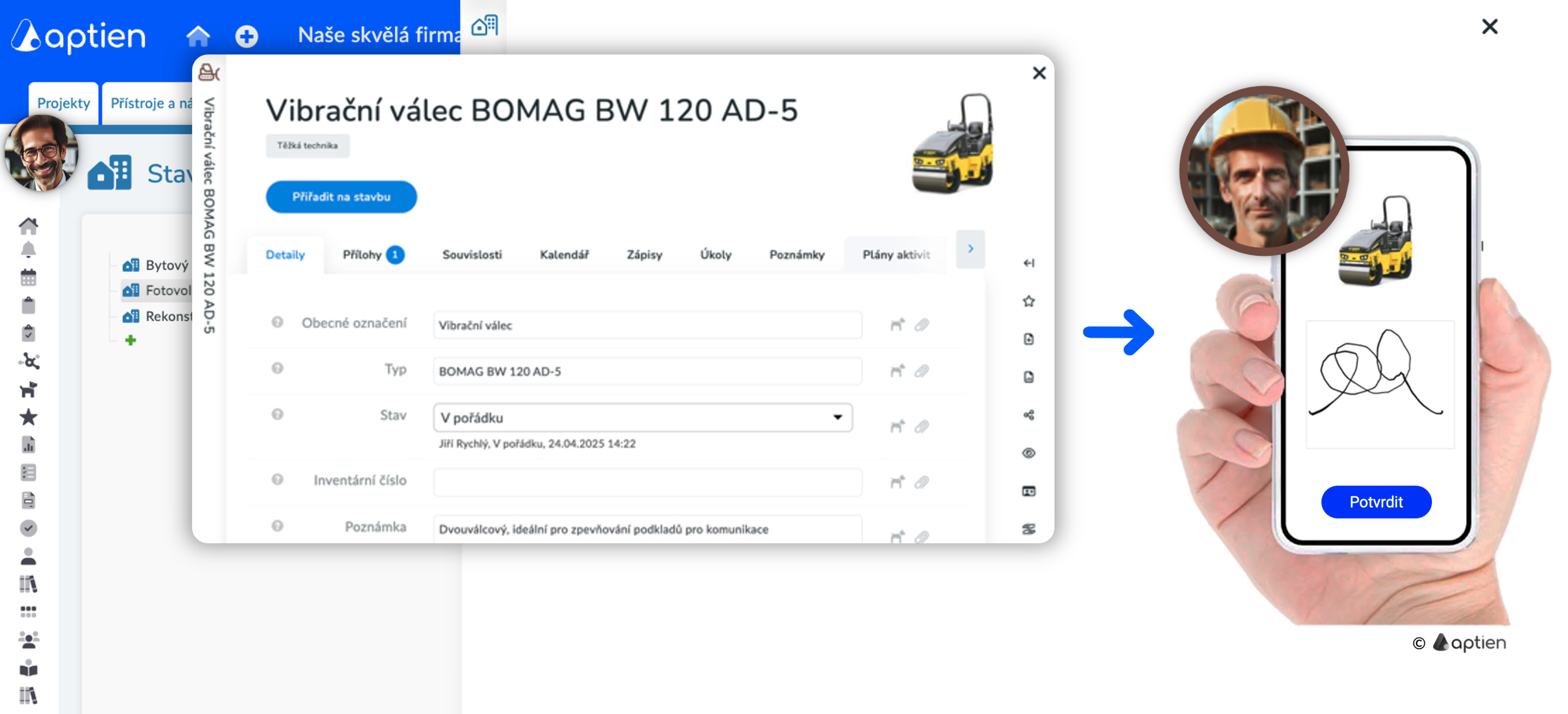The width and height of the screenshot is (1568, 714).
Task: Open the calendar icon in left sidebar
Action: point(29,278)
